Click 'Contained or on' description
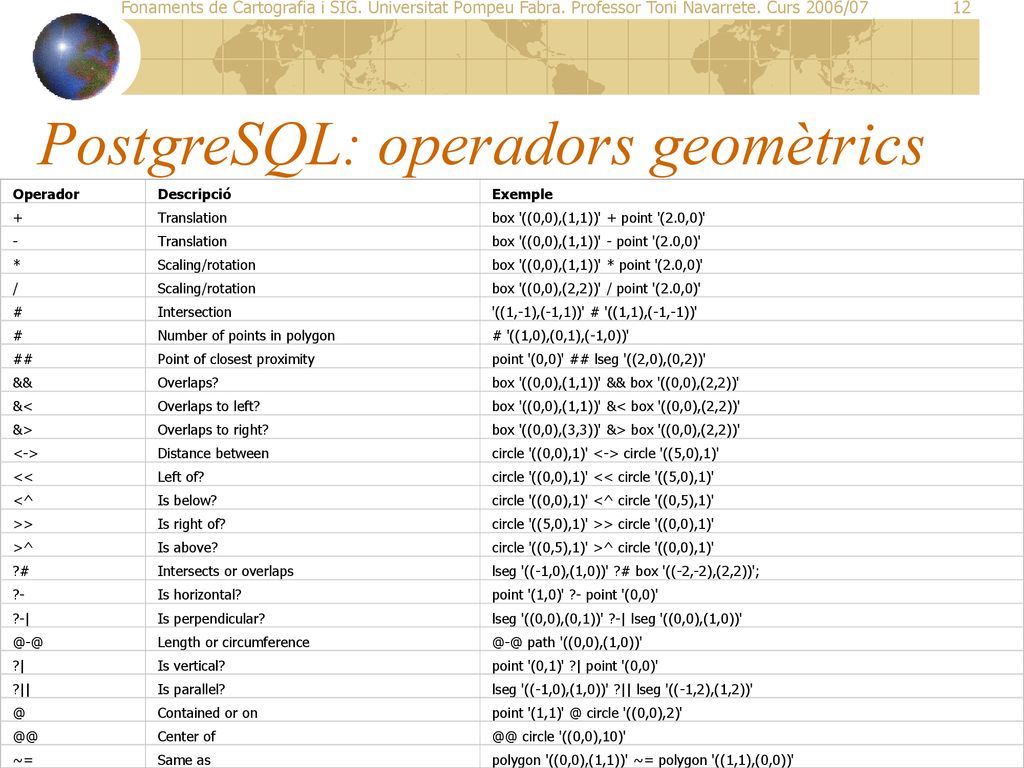The image size is (1024, 768). pyautogui.click(x=207, y=712)
